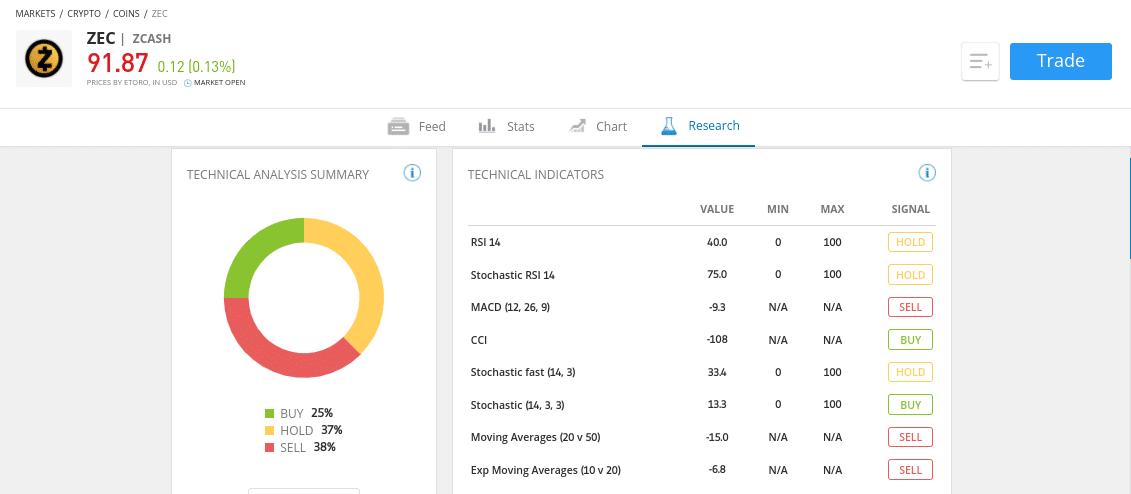
Task: Click the VALUE column header
Action: [717, 209]
